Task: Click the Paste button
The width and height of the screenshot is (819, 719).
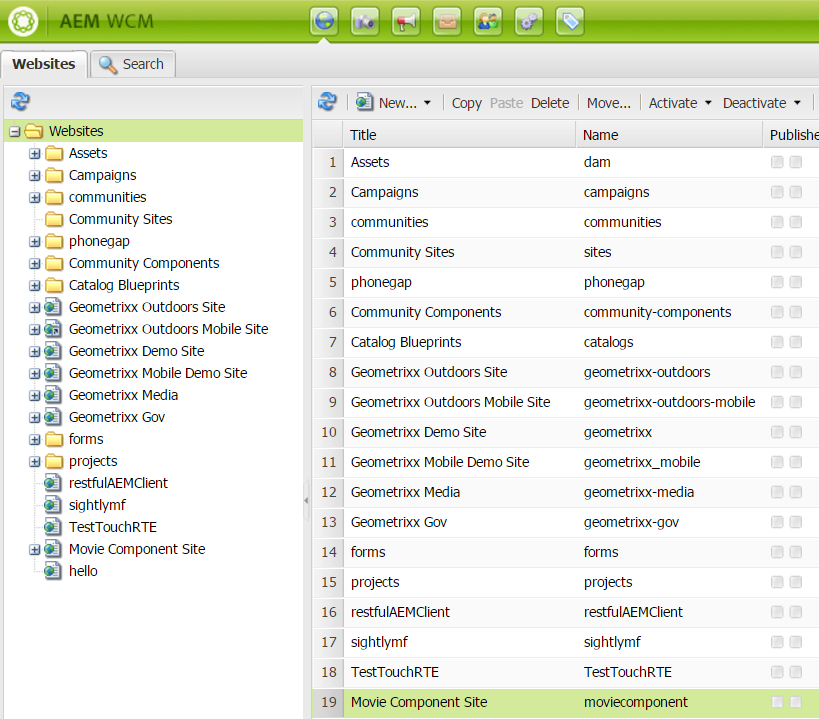Action: click(x=506, y=103)
